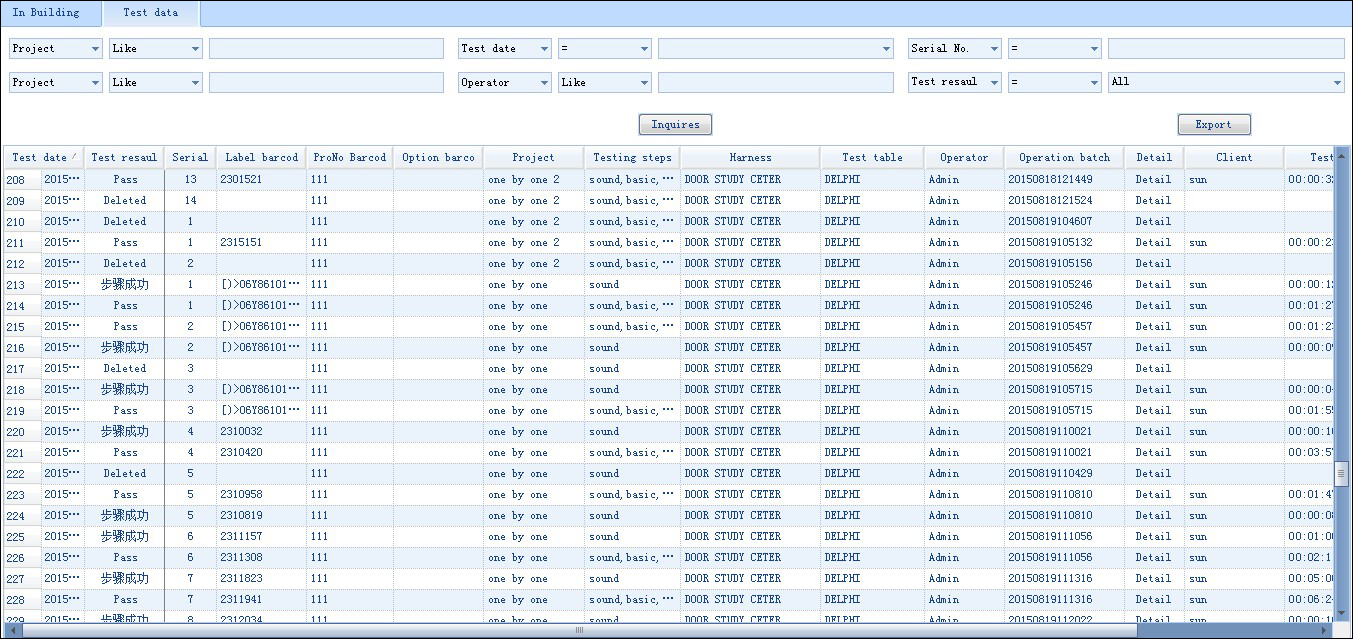Sort by the Test resaul column header

click(x=124, y=157)
